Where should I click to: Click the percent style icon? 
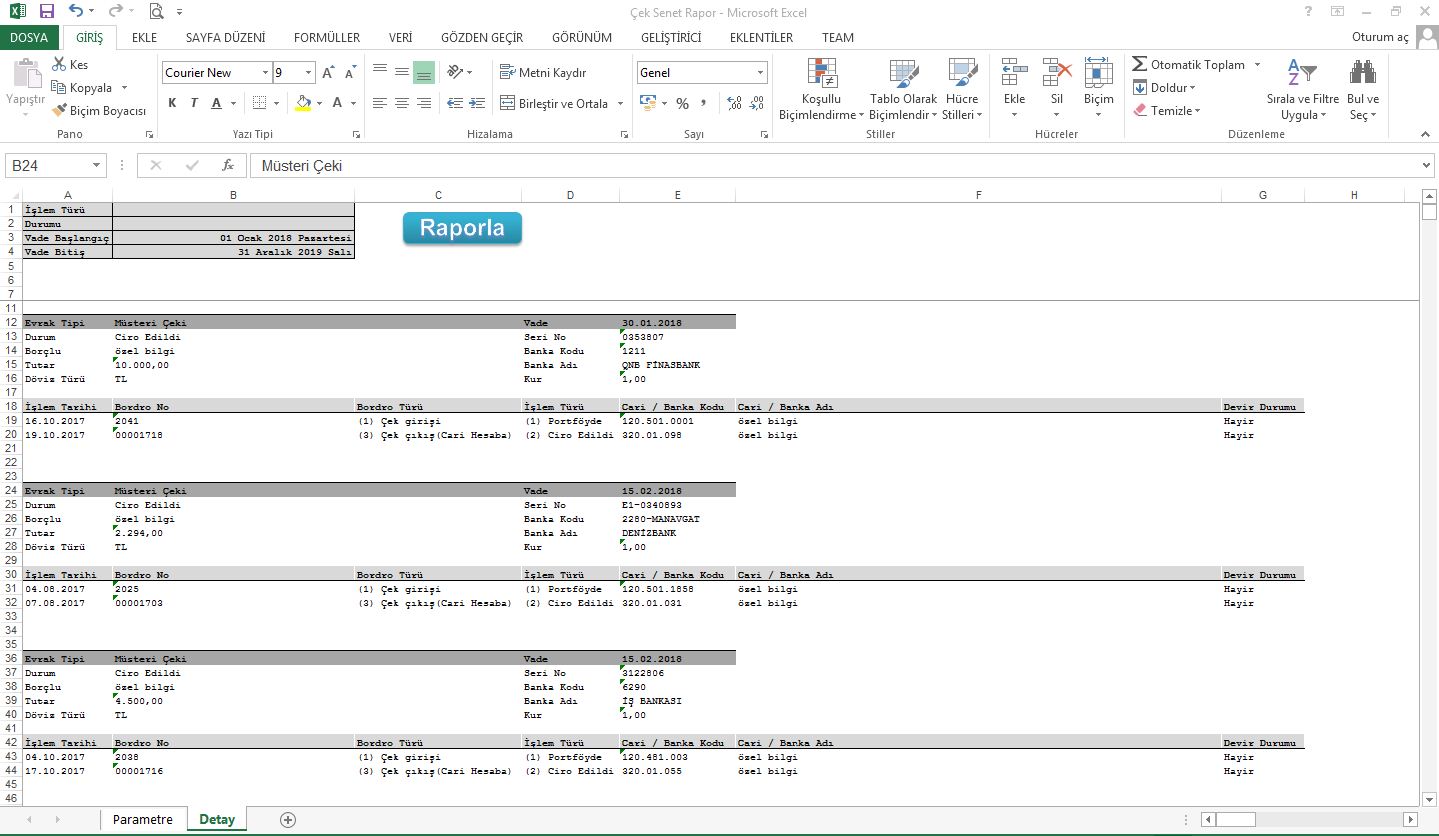click(x=682, y=104)
